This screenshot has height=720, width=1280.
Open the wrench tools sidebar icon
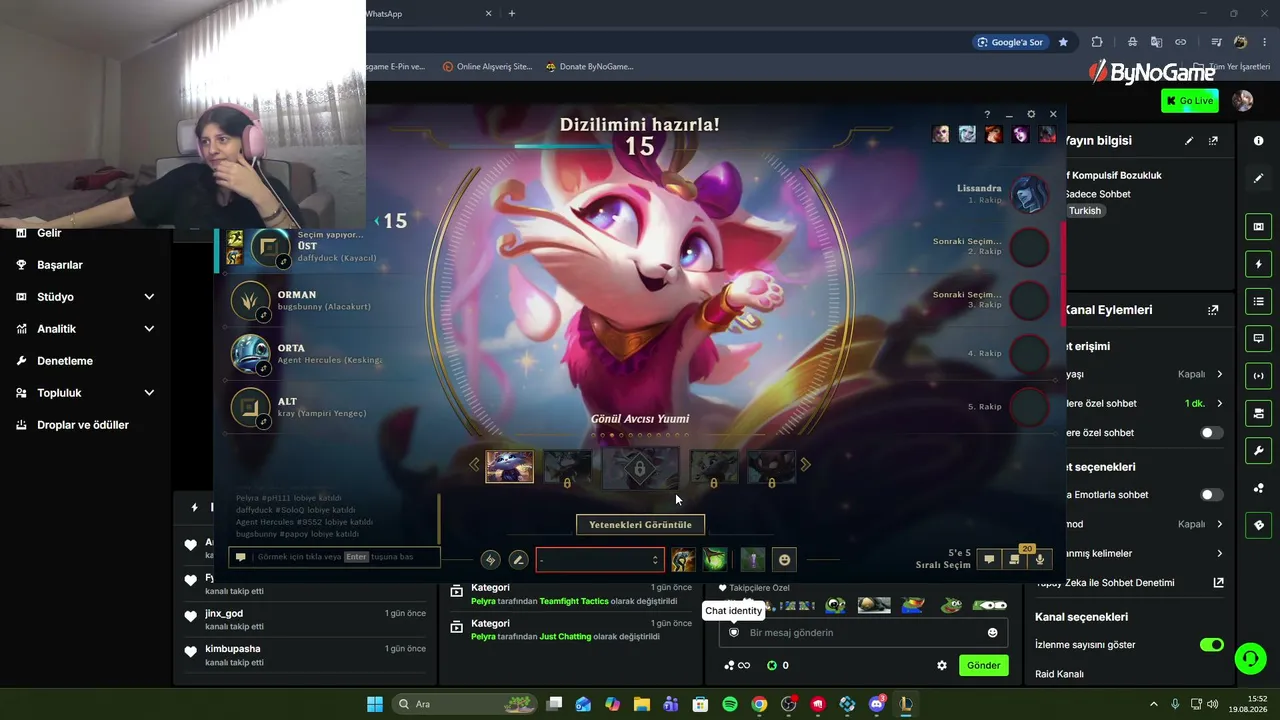(x=1259, y=451)
